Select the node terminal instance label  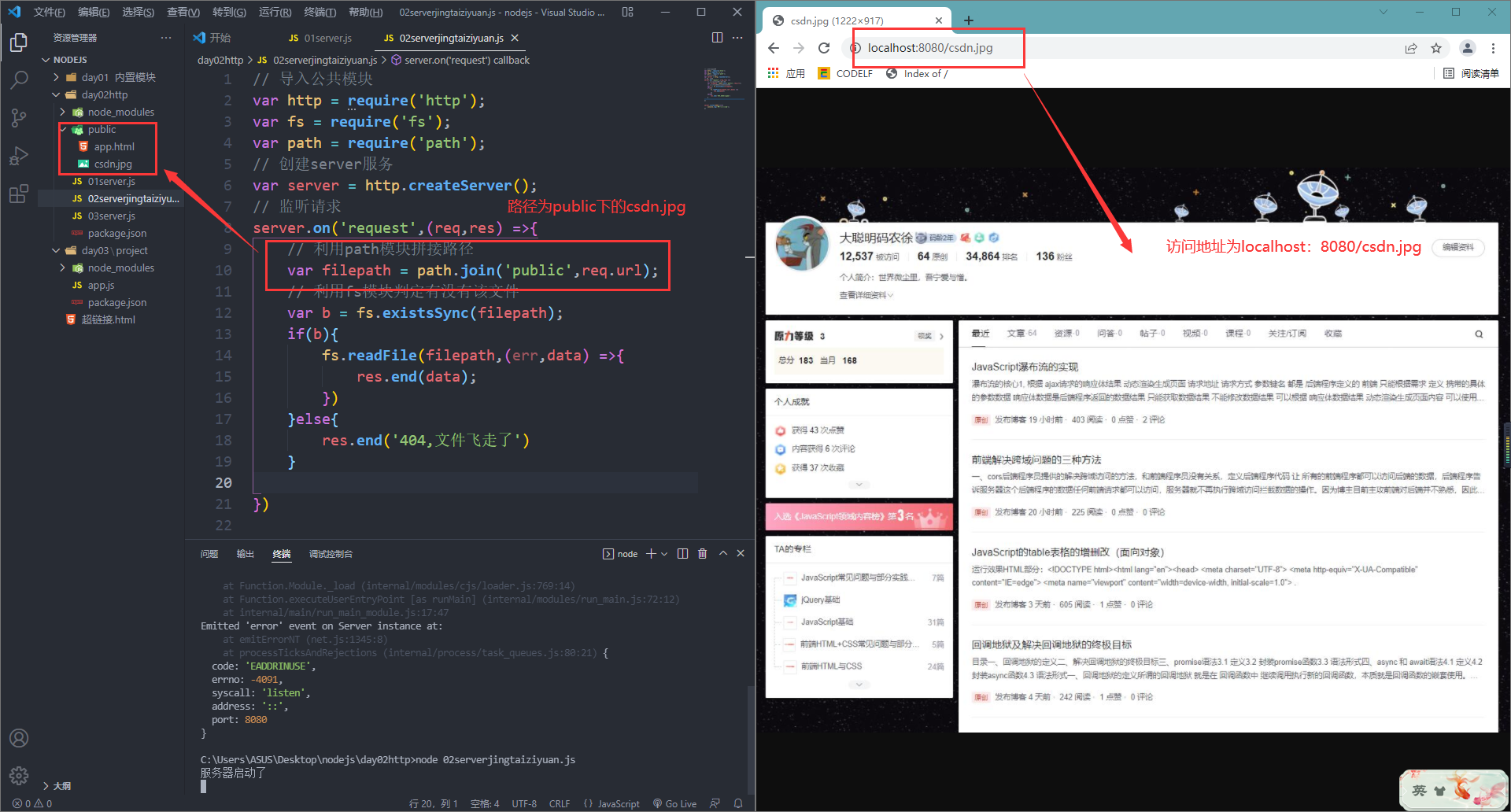pos(620,554)
